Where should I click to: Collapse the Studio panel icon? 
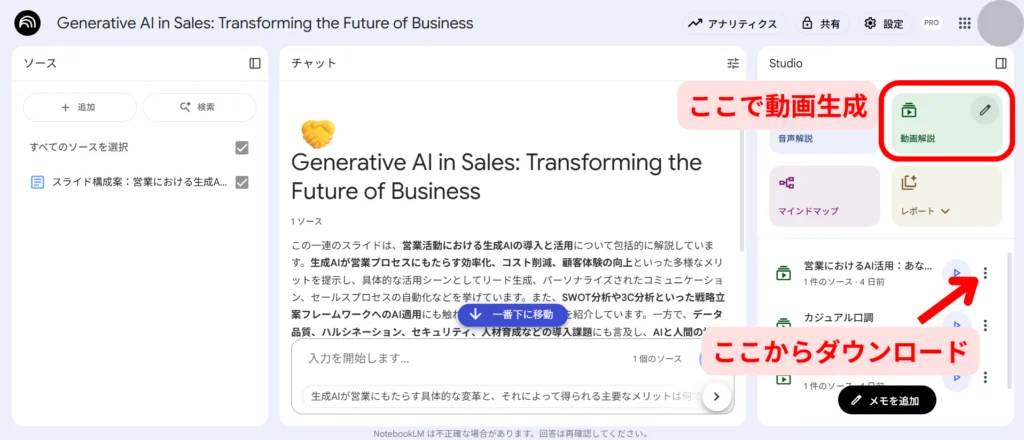pyautogui.click(x=1000, y=63)
